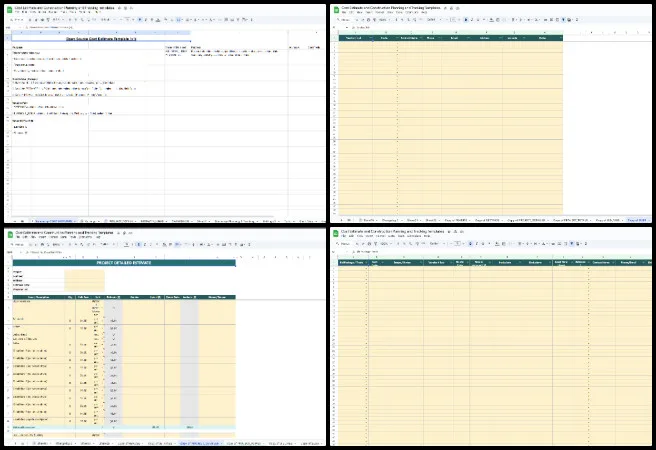Screen dimensions: 656x450
Task: Click yellow Project input cell in bottom-left sheet
Action: click(x=83, y=273)
